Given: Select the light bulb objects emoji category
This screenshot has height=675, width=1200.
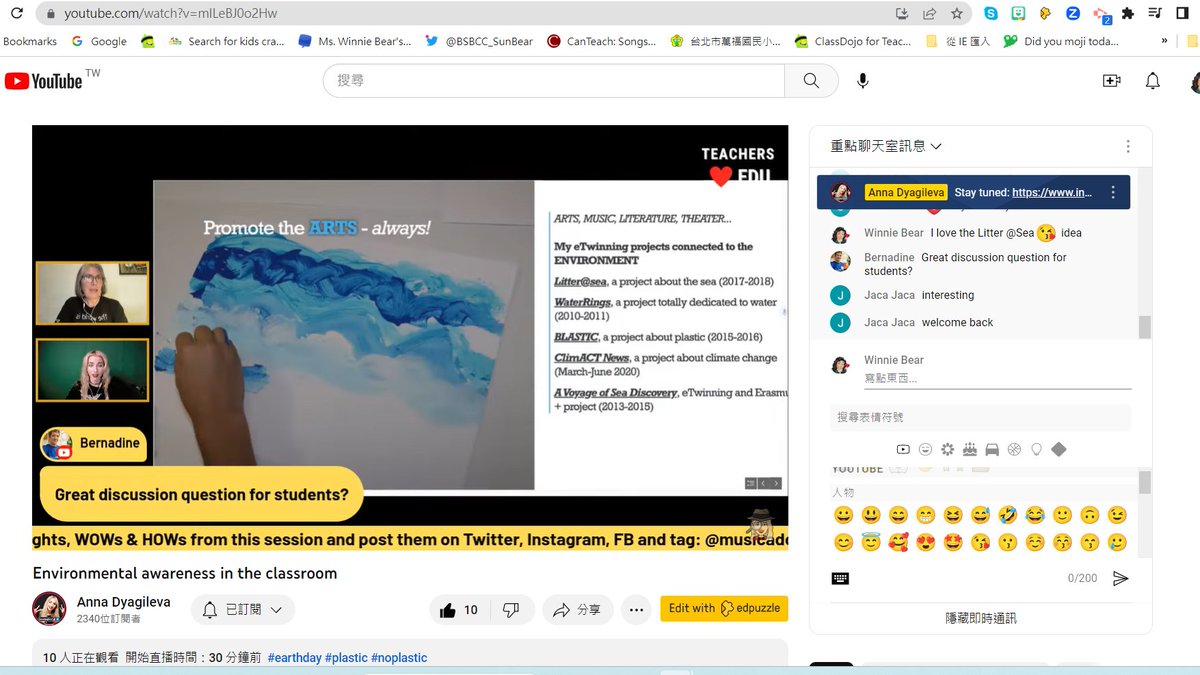Looking at the screenshot, I should (x=1036, y=450).
